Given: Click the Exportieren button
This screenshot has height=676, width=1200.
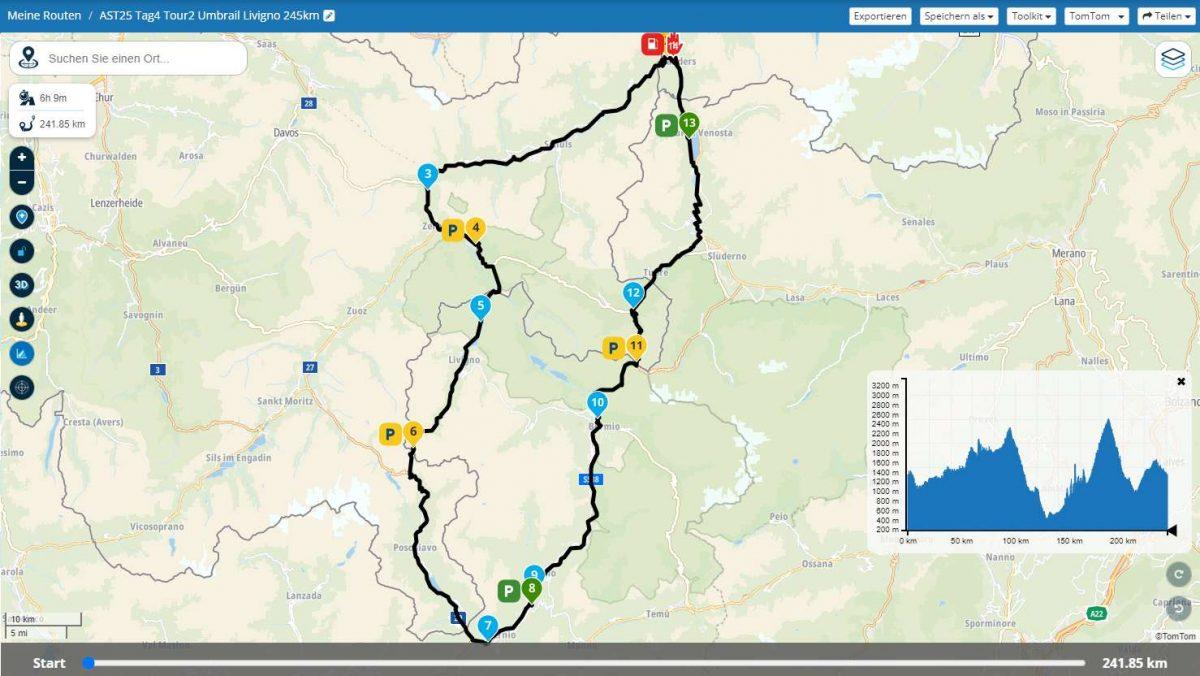Looking at the screenshot, I should (x=880, y=16).
